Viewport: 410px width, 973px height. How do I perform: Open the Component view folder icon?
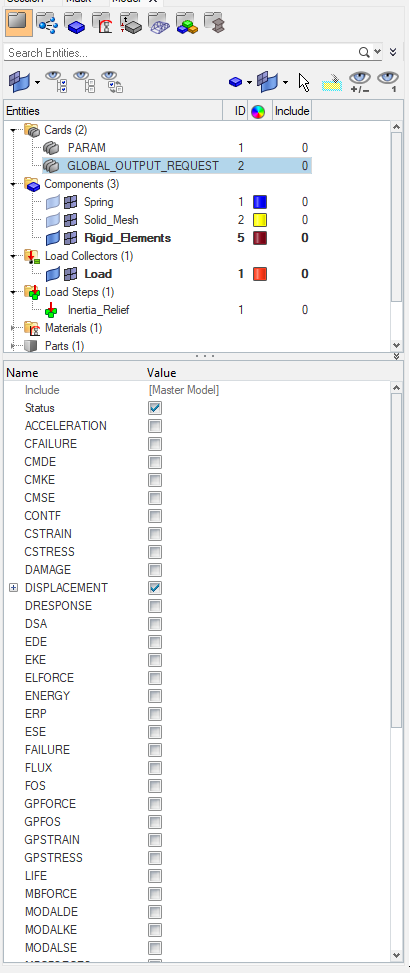point(74,24)
